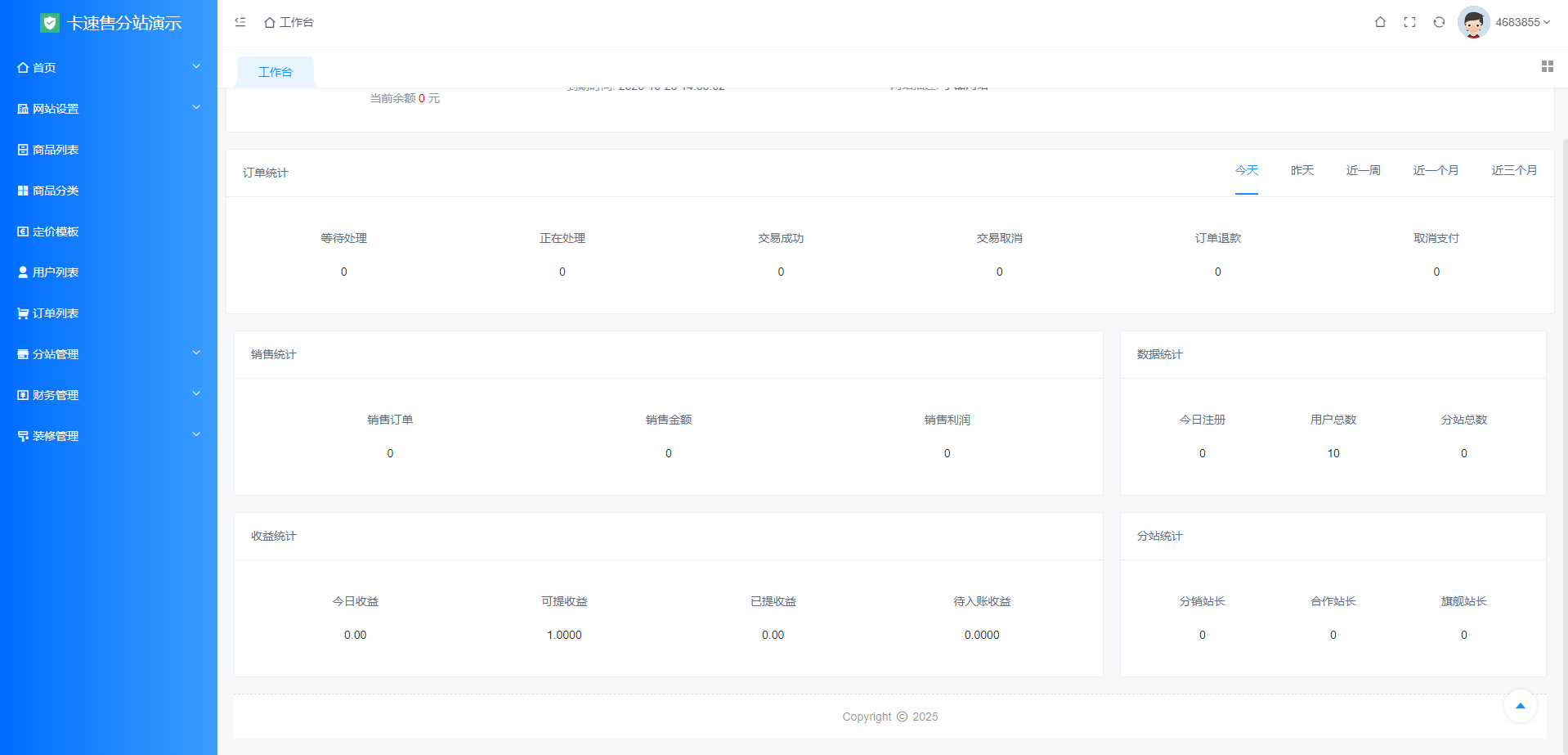This screenshot has width=1568, height=755.
Task: Toggle fullscreen mode icon
Action: [1409, 22]
